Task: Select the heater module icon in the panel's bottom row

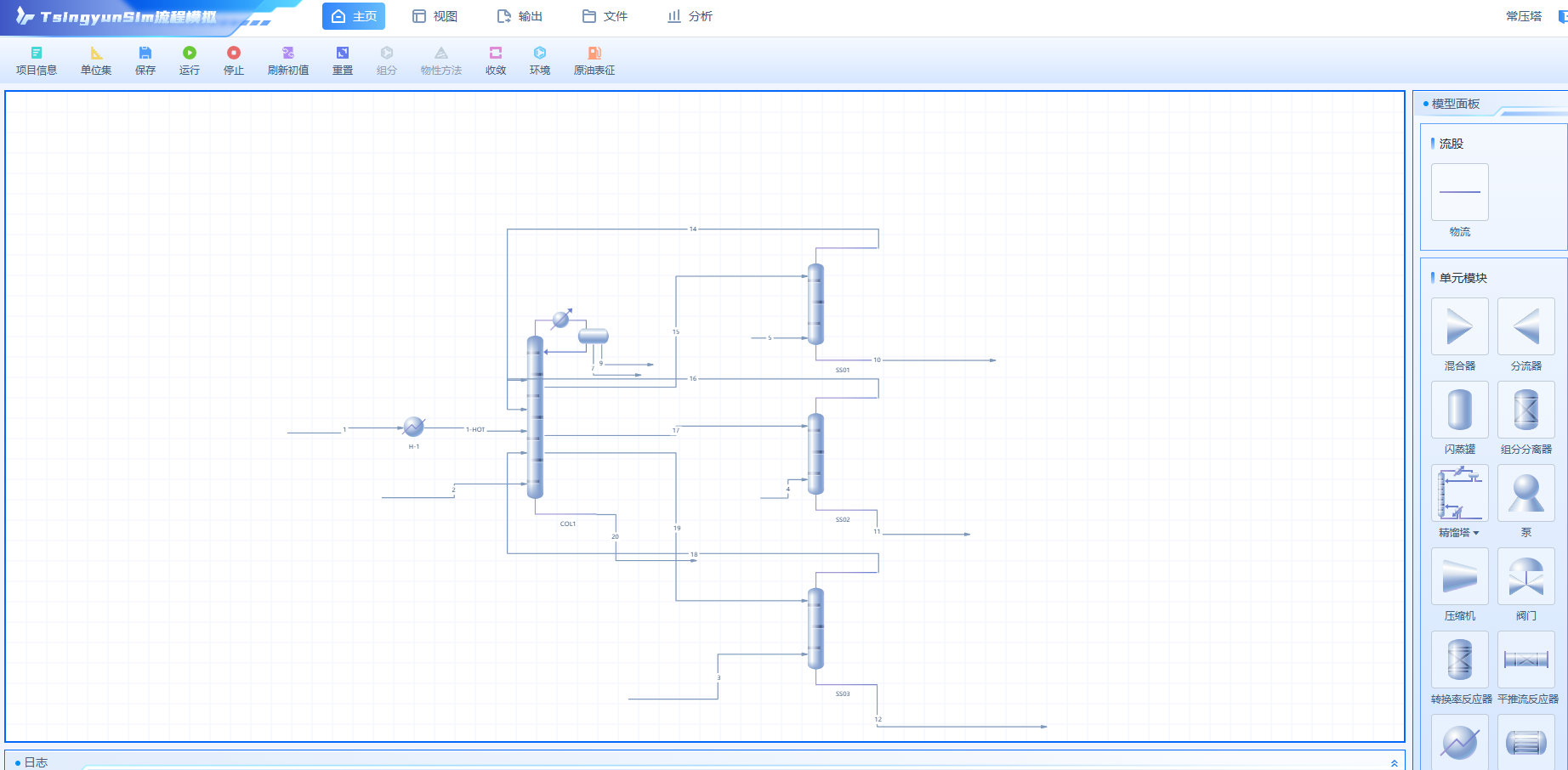Action: coord(1460,742)
